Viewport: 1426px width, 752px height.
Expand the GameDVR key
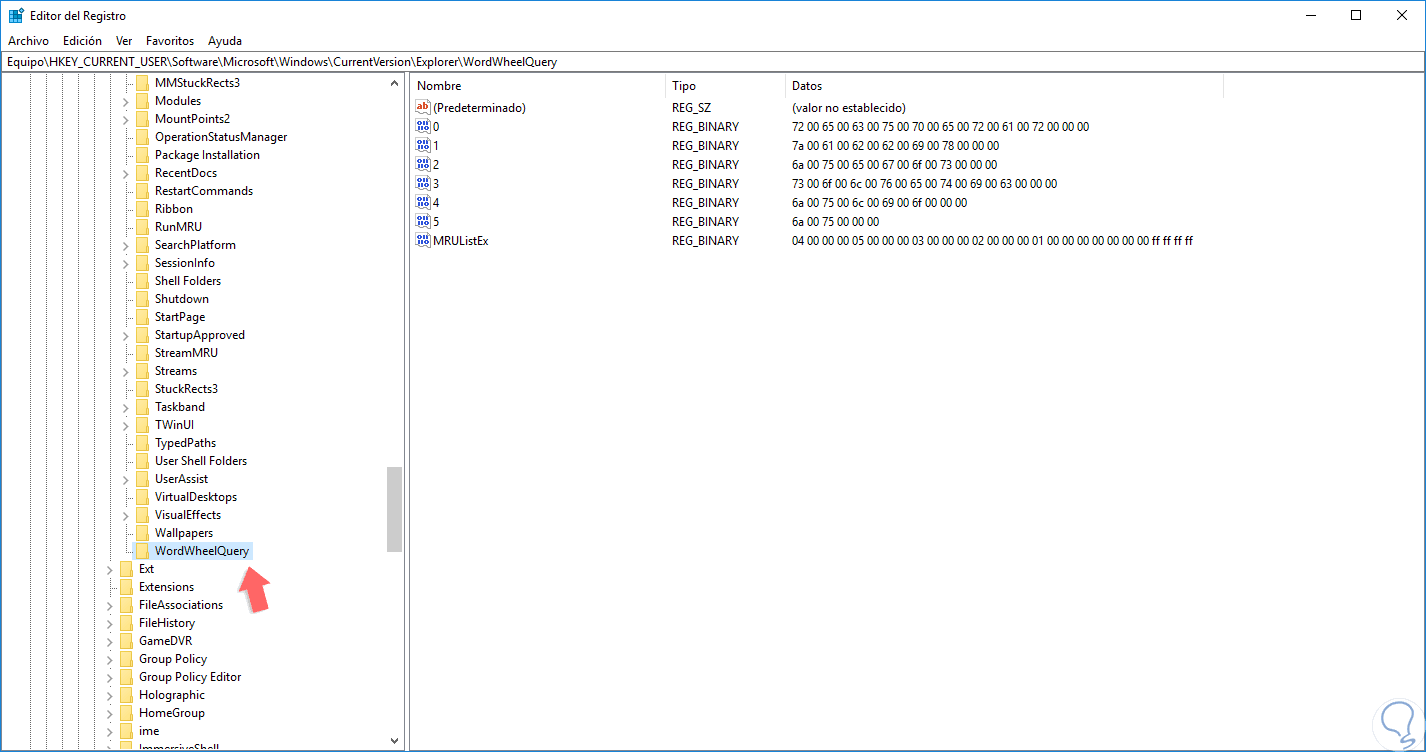tap(110, 641)
